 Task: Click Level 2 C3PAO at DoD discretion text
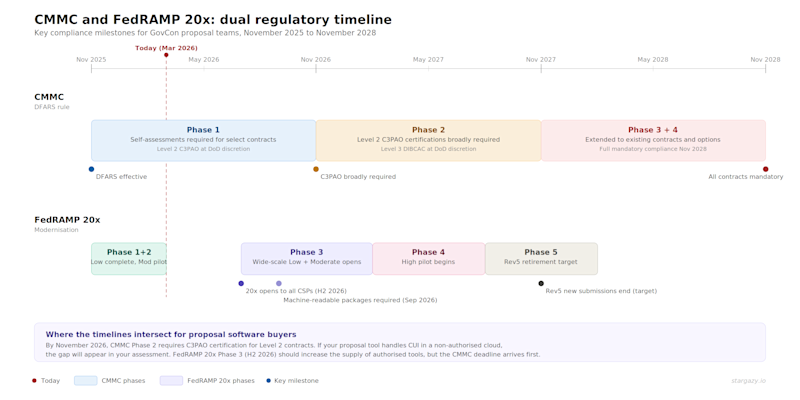tap(204, 149)
